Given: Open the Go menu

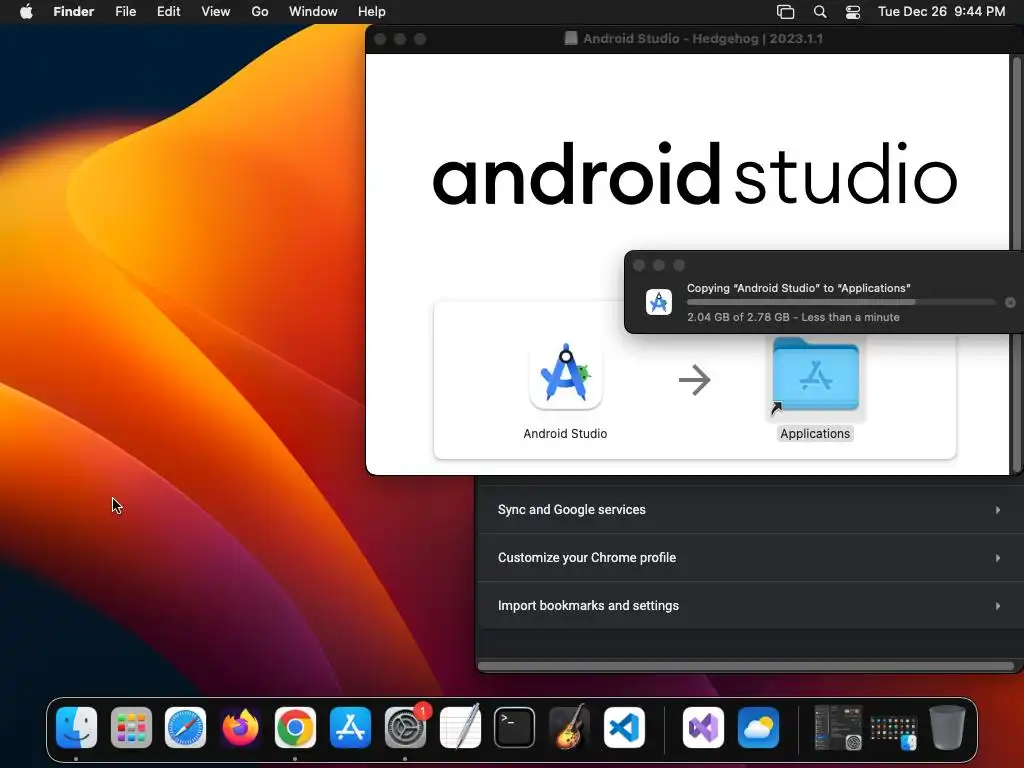Looking at the screenshot, I should point(260,12).
